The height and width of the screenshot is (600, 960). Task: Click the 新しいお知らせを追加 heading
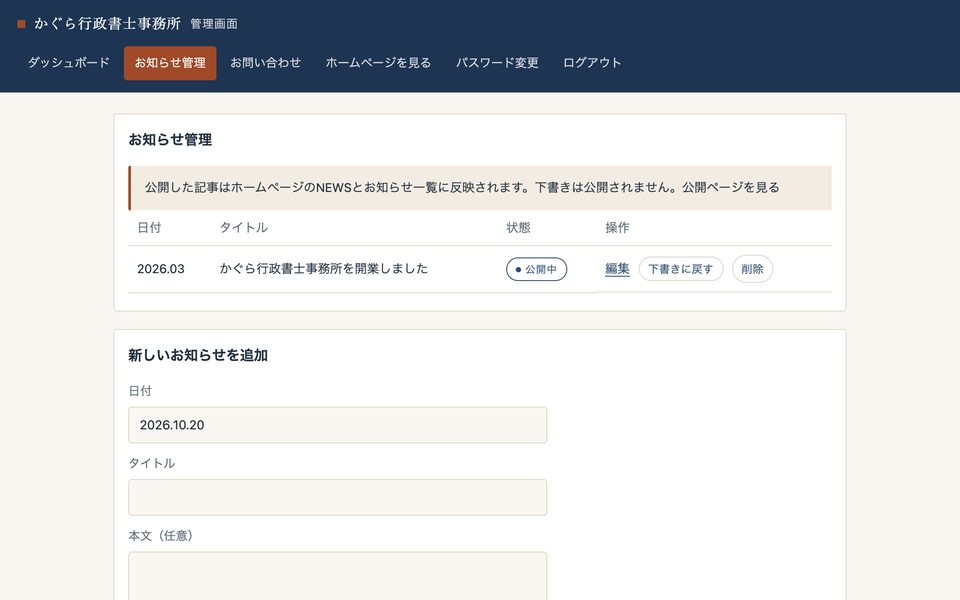198,355
